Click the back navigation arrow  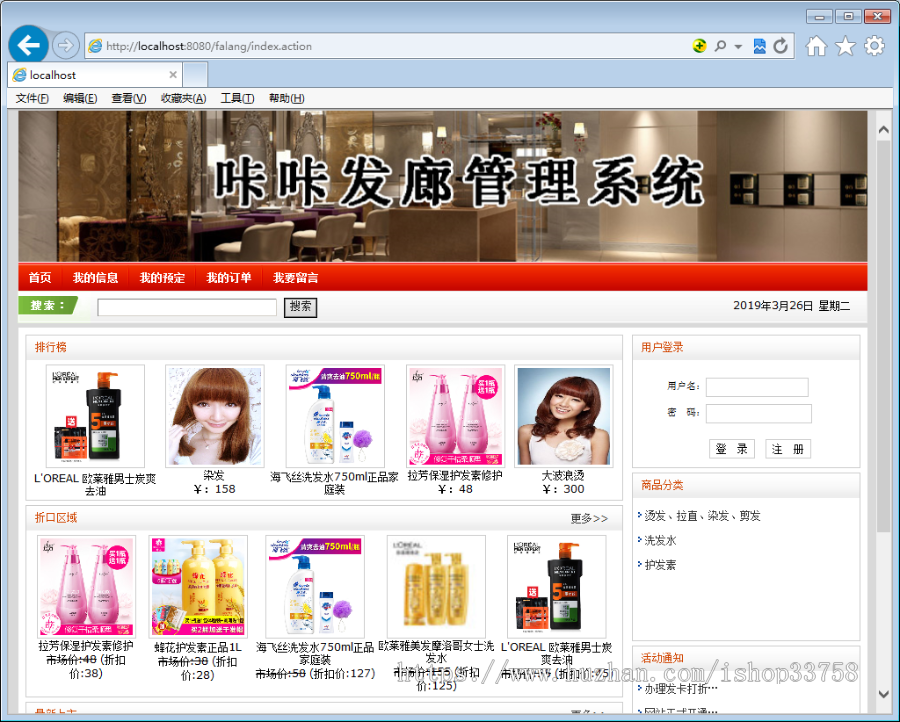pos(28,45)
